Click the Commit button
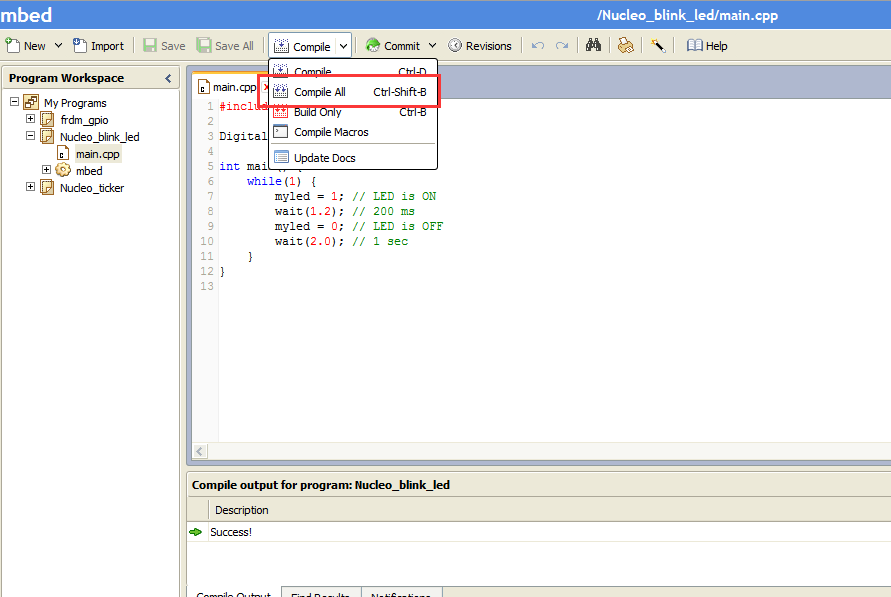 tap(393, 46)
